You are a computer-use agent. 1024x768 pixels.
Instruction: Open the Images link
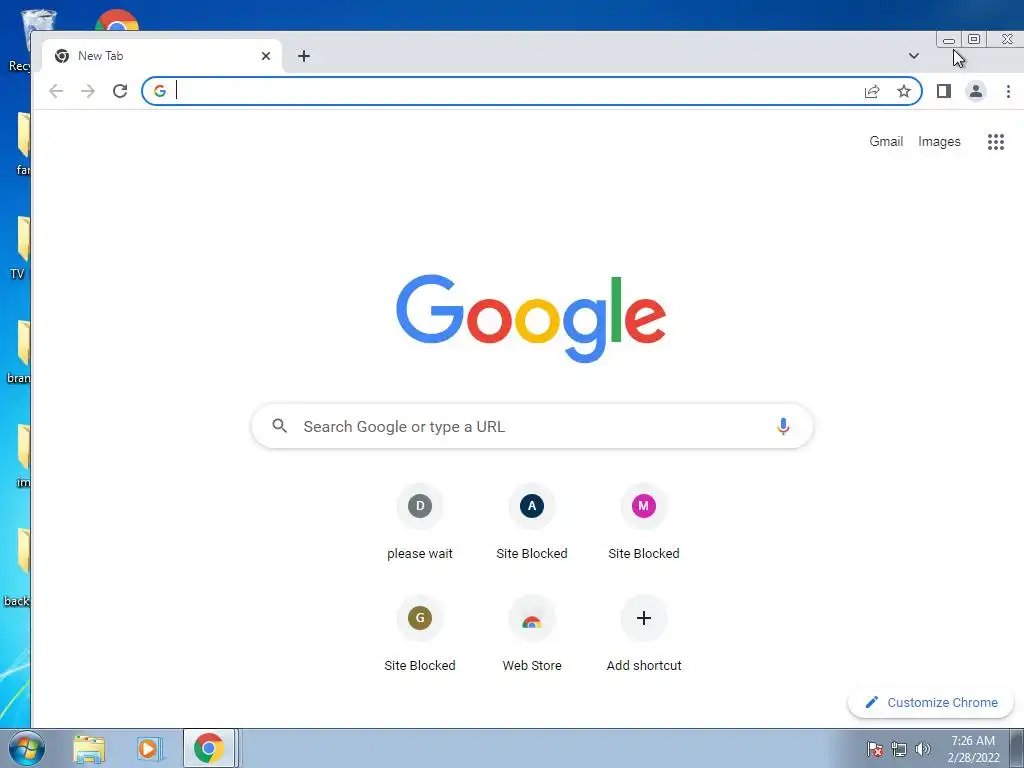(939, 142)
